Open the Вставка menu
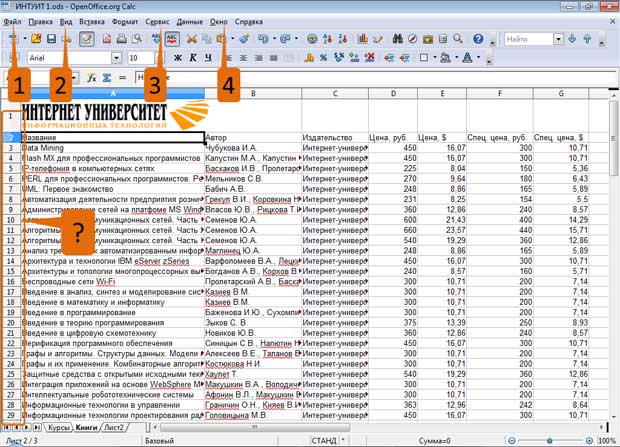The image size is (620, 447). pyautogui.click(x=92, y=22)
